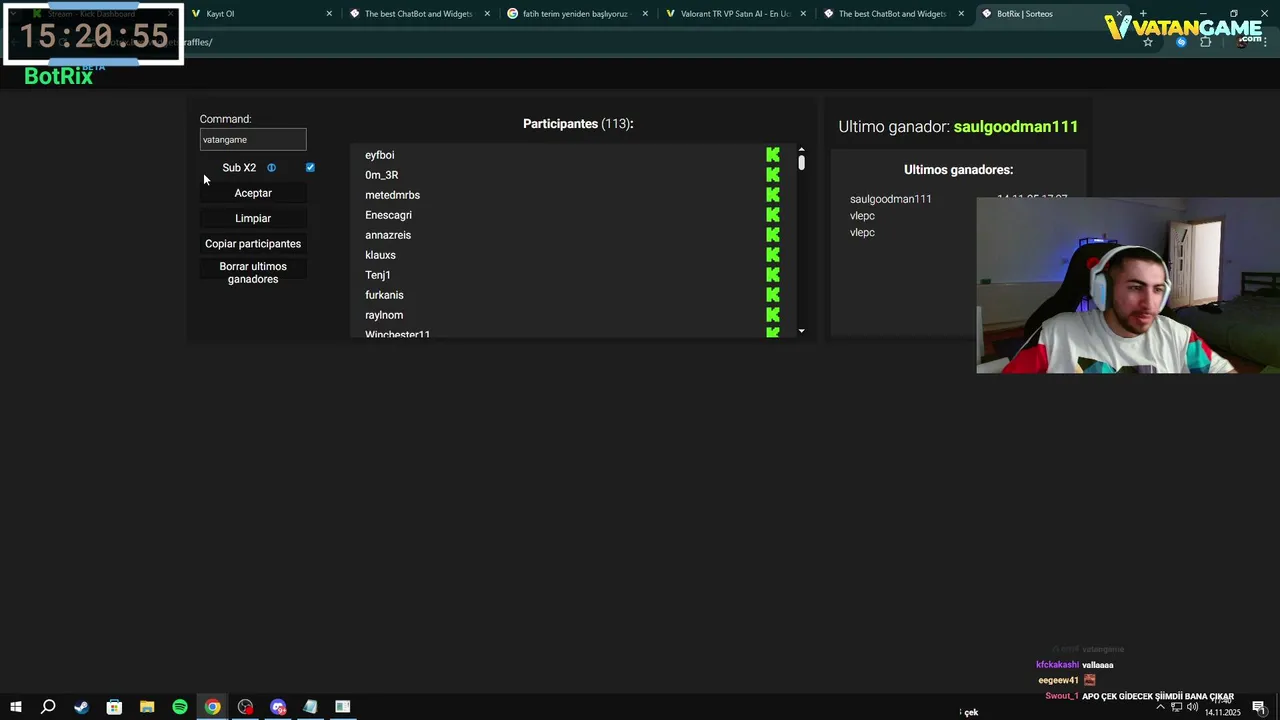Image resolution: width=1280 pixels, height=720 pixels.
Task: Click the Kick badge next to annazreis
Action: pos(773,235)
